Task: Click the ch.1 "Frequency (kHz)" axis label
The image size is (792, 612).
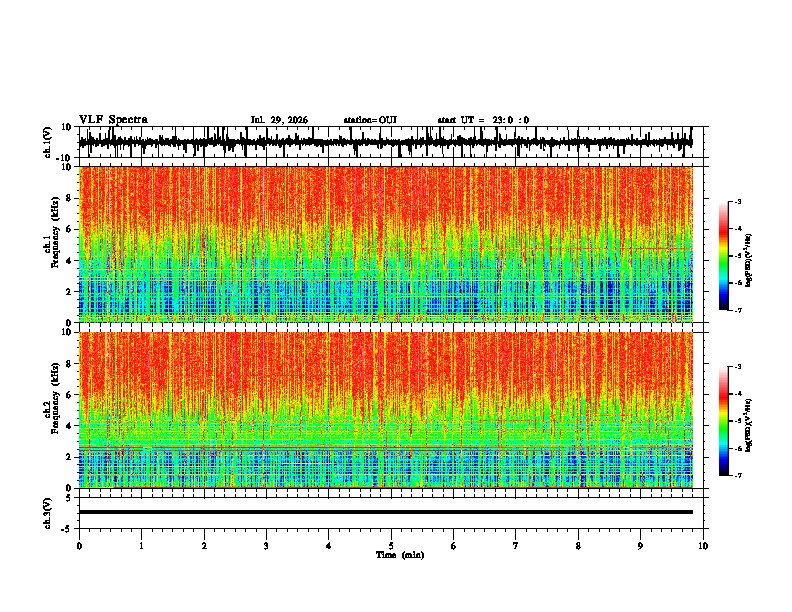Action: tap(55, 233)
